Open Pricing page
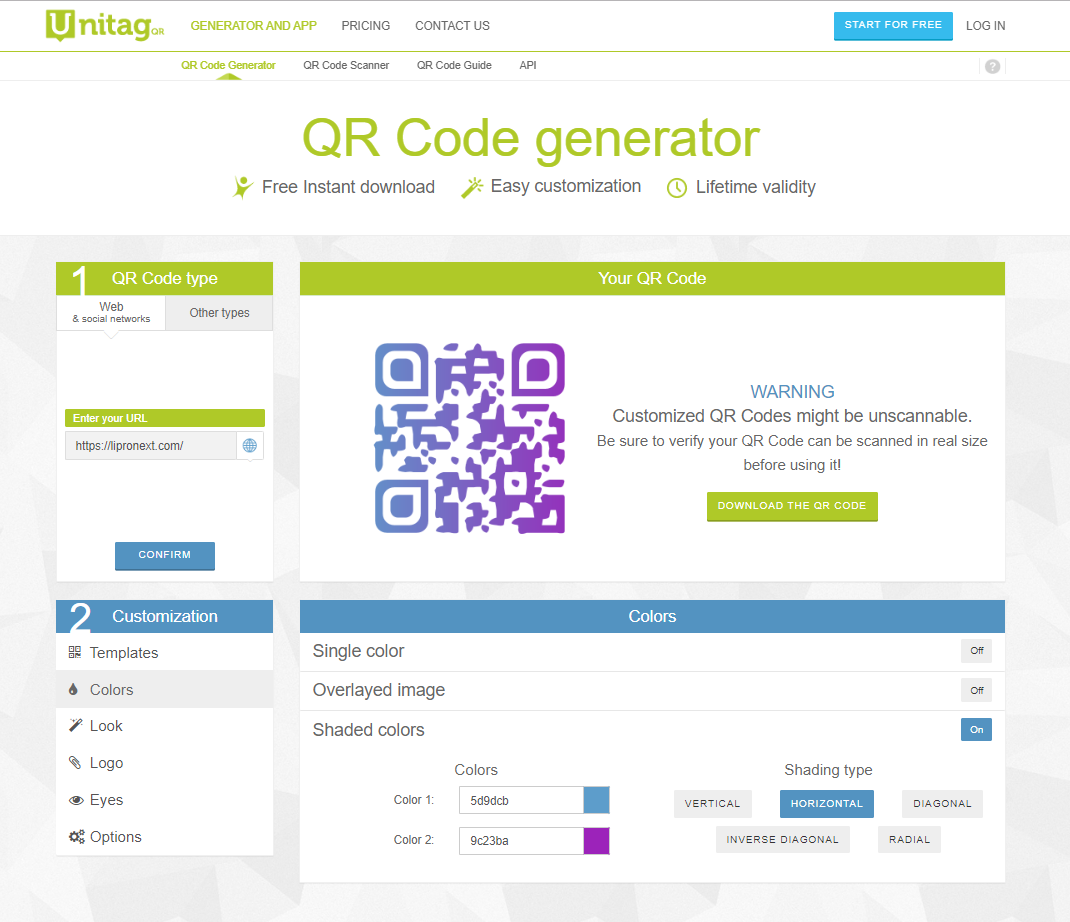 (366, 26)
